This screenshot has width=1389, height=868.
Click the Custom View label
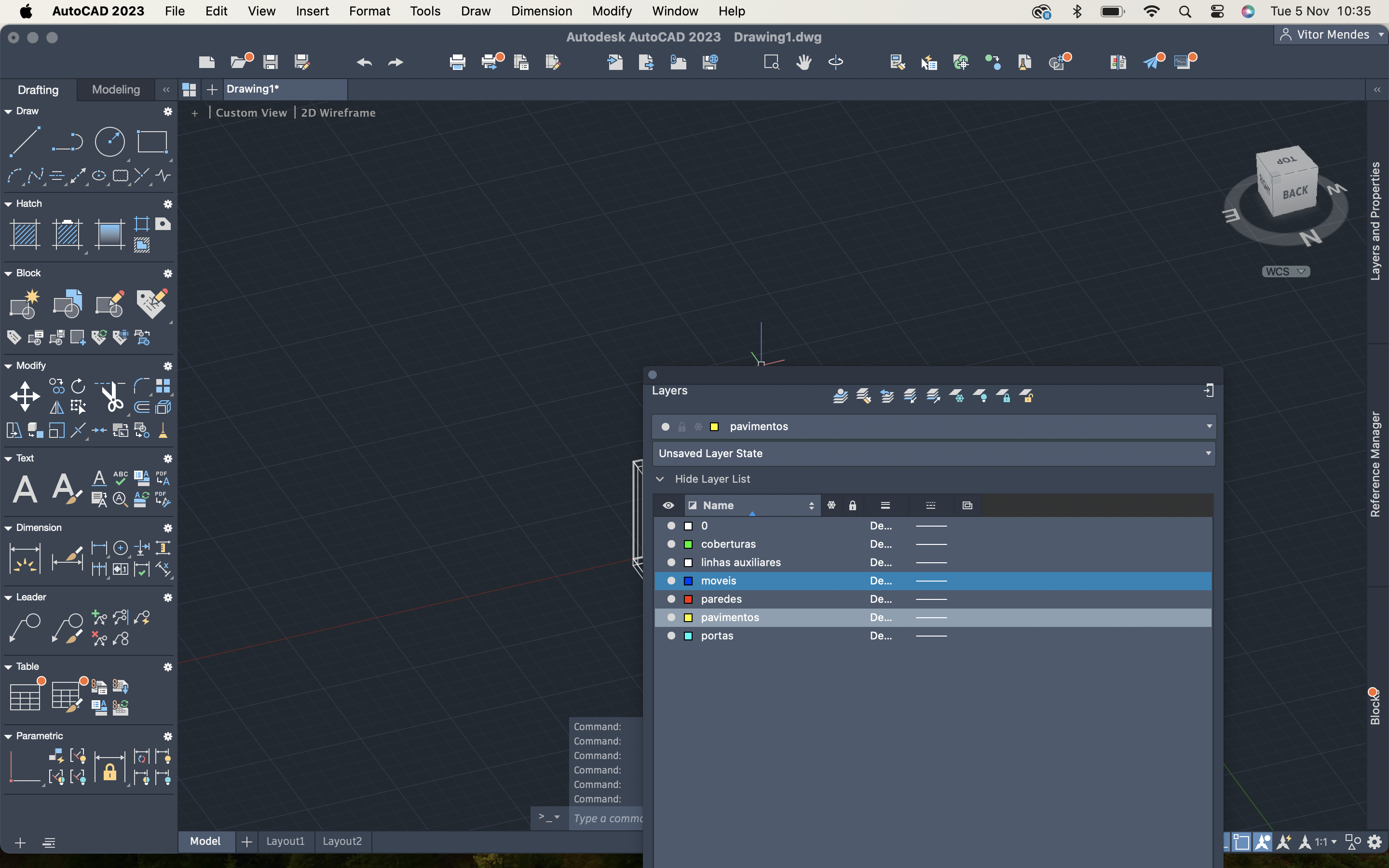(251, 113)
